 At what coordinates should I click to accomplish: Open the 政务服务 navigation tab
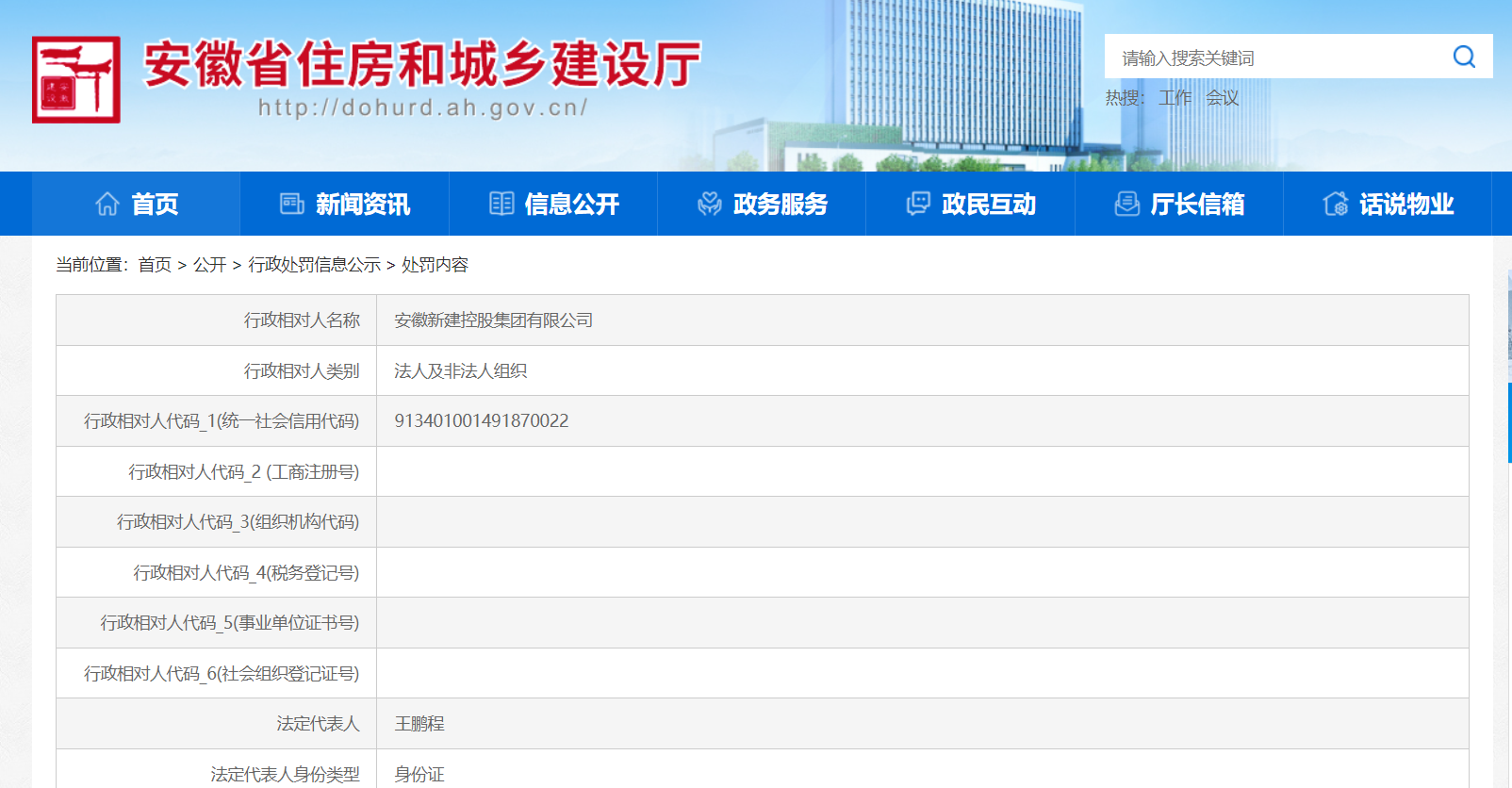pos(762,204)
